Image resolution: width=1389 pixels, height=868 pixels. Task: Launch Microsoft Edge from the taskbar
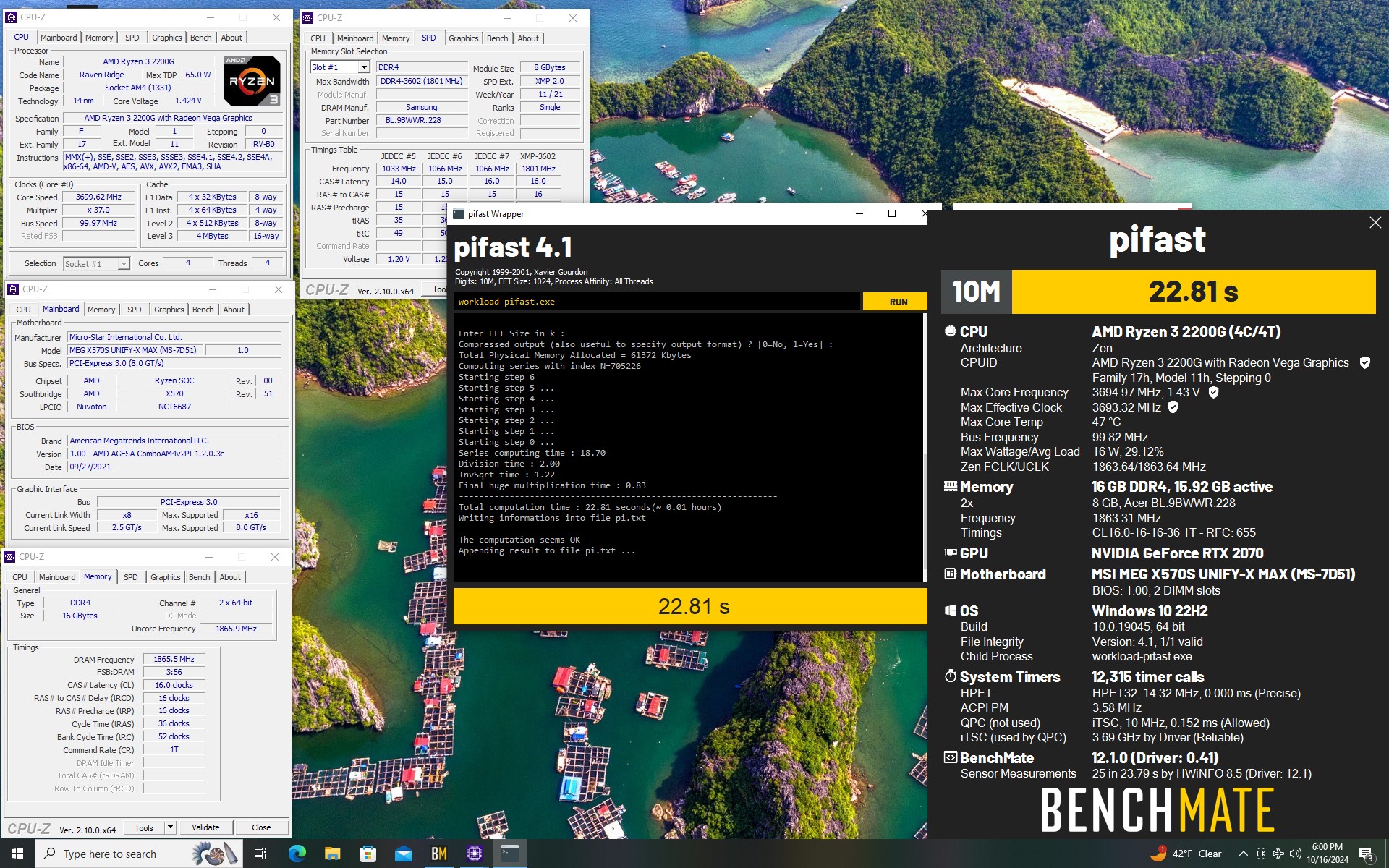[x=297, y=854]
